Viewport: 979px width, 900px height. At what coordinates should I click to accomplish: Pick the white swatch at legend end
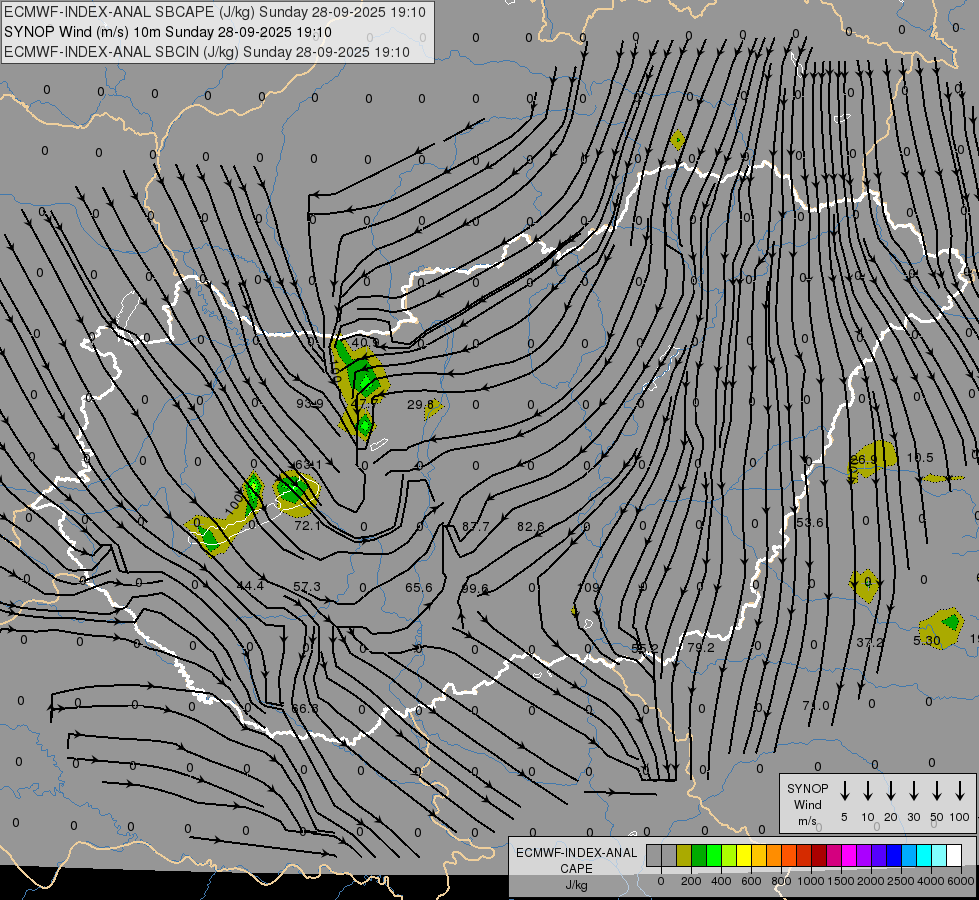[954, 856]
